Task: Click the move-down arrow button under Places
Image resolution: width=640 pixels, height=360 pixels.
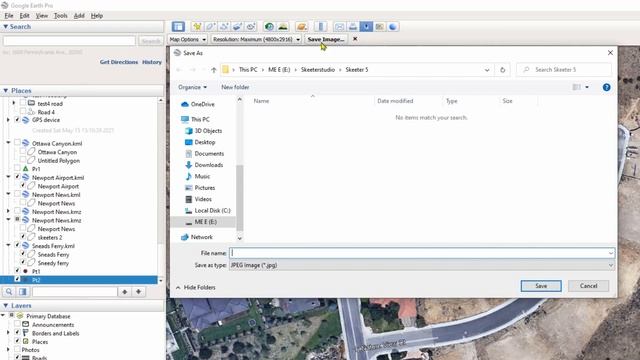Action: pyautogui.click(x=139, y=292)
